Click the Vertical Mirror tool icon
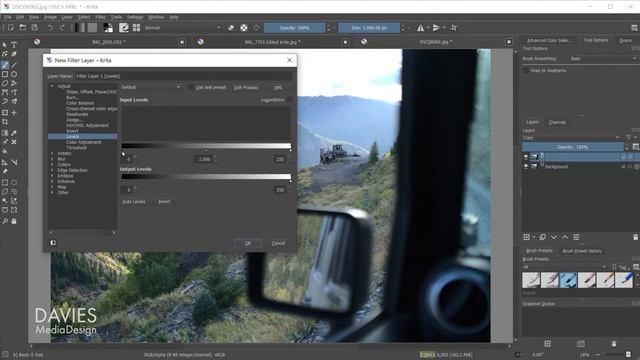Viewport: 640px width, 360px height. 436,28
